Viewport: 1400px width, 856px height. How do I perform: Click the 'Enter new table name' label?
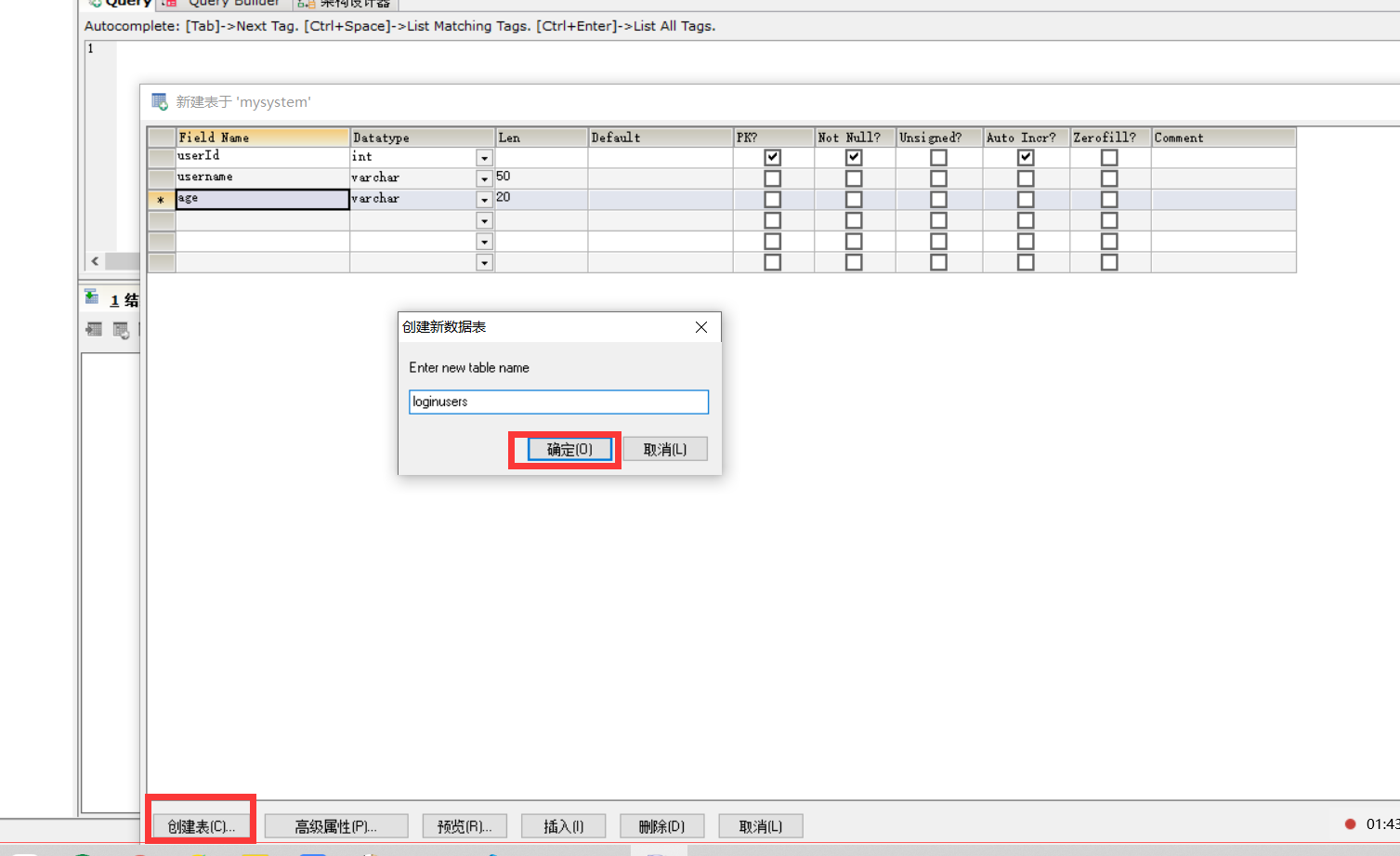pyautogui.click(x=469, y=368)
